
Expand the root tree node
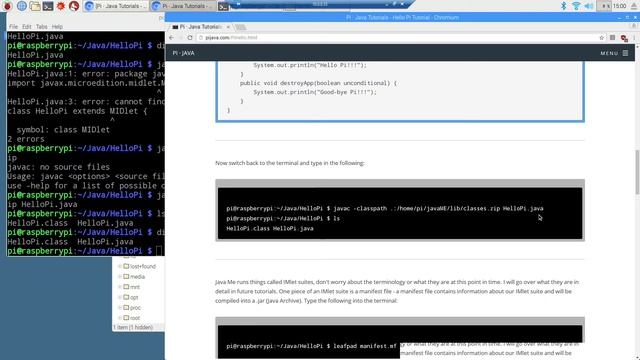pyautogui.click(x=120, y=318)
